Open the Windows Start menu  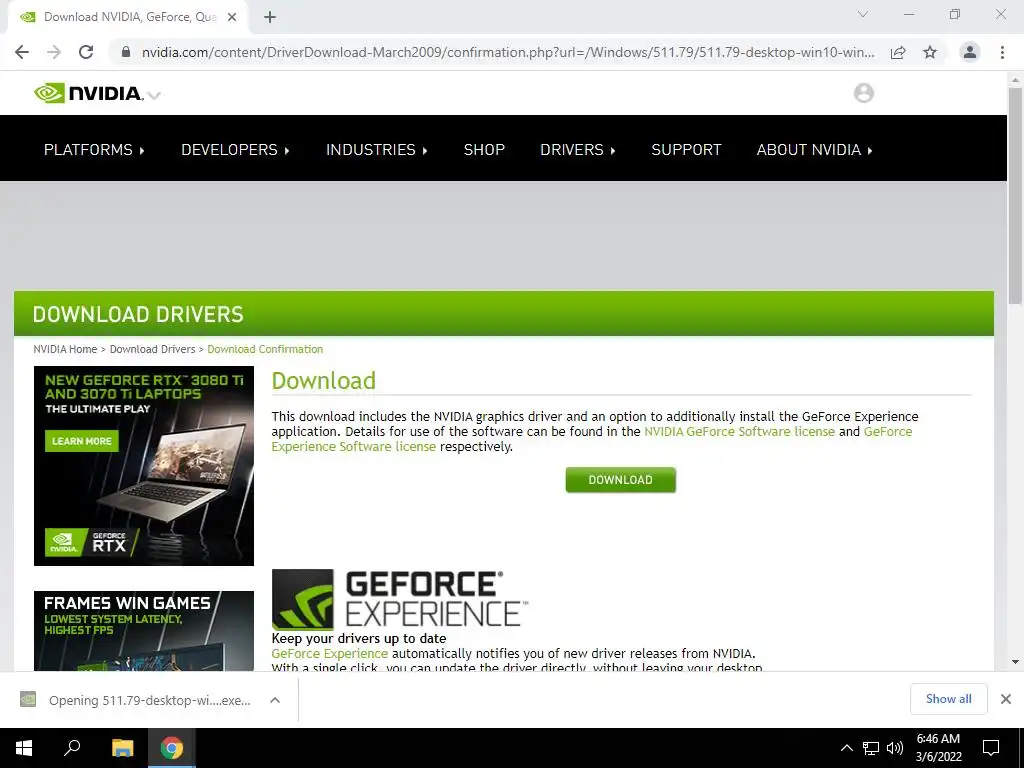24,748
